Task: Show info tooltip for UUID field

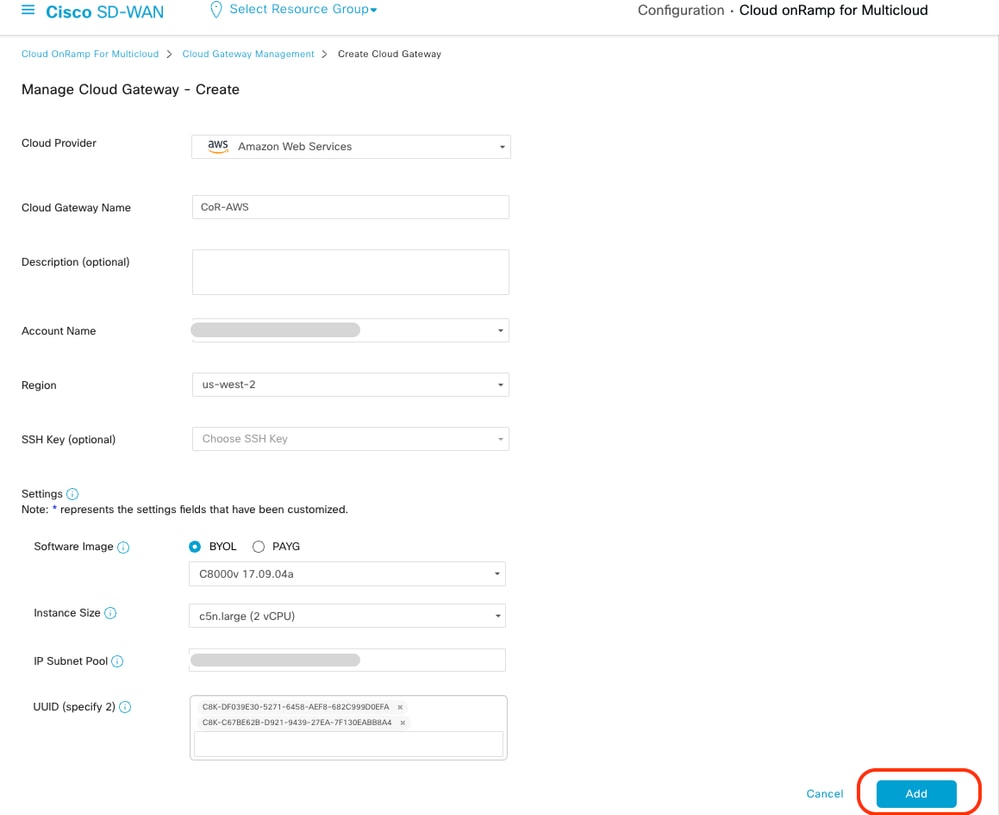Action: tap(126, 707)
